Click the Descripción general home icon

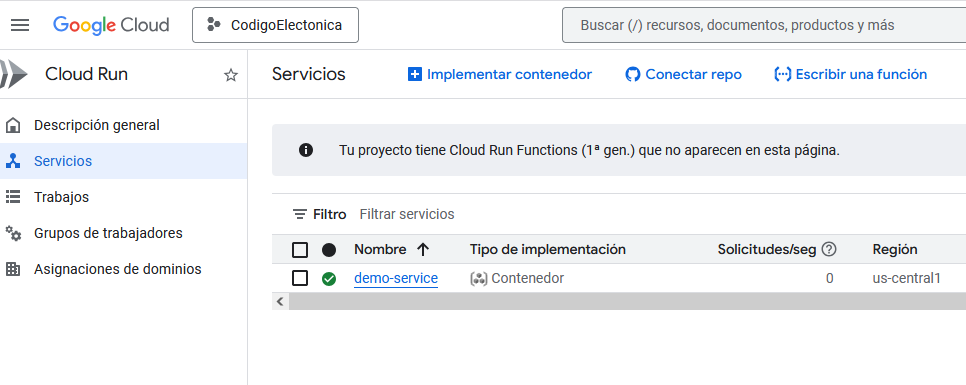point(12,125)
